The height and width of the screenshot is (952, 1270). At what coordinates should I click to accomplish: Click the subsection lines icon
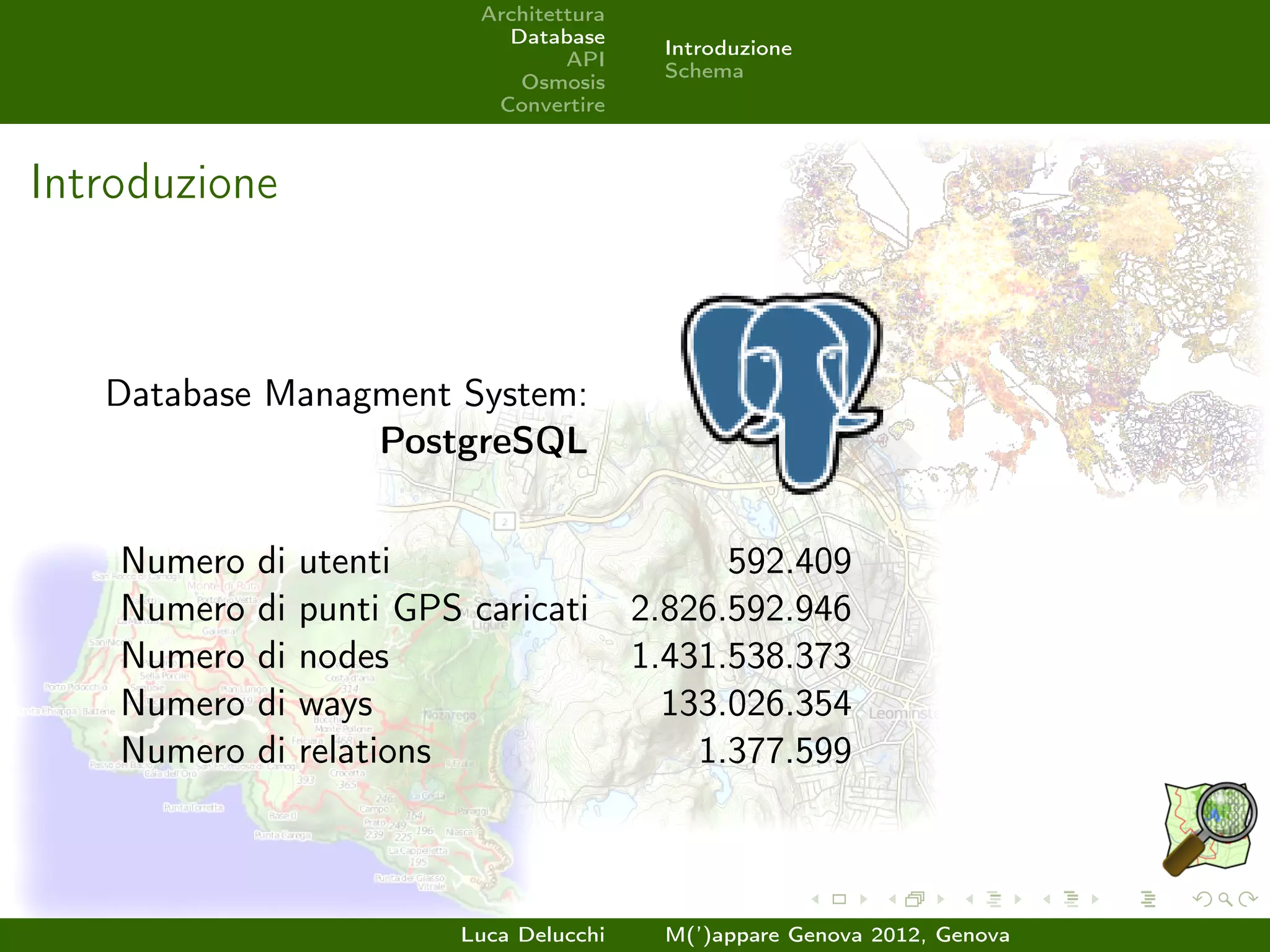[x=993, y=899]
